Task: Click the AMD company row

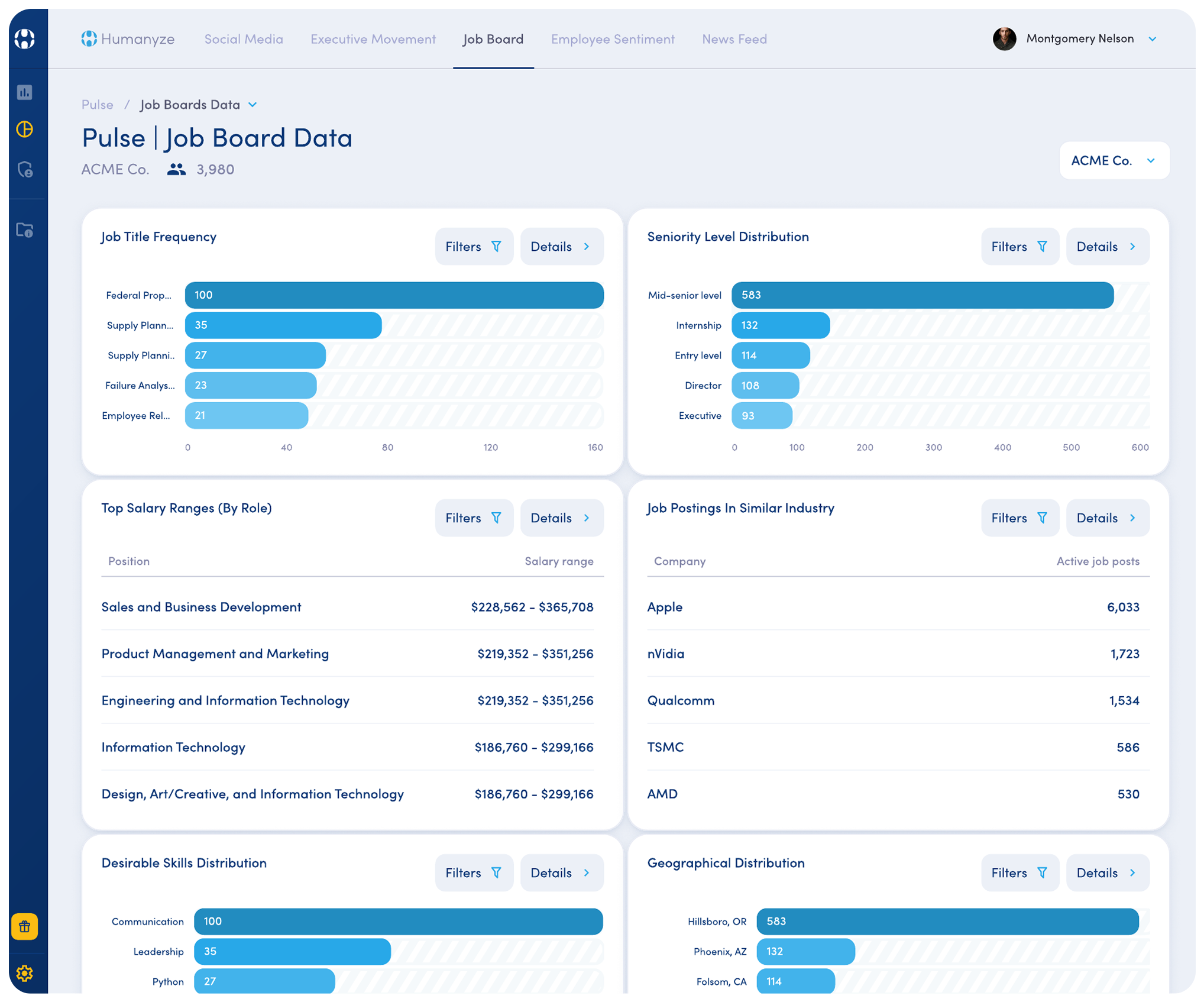Action: (898, 794)
